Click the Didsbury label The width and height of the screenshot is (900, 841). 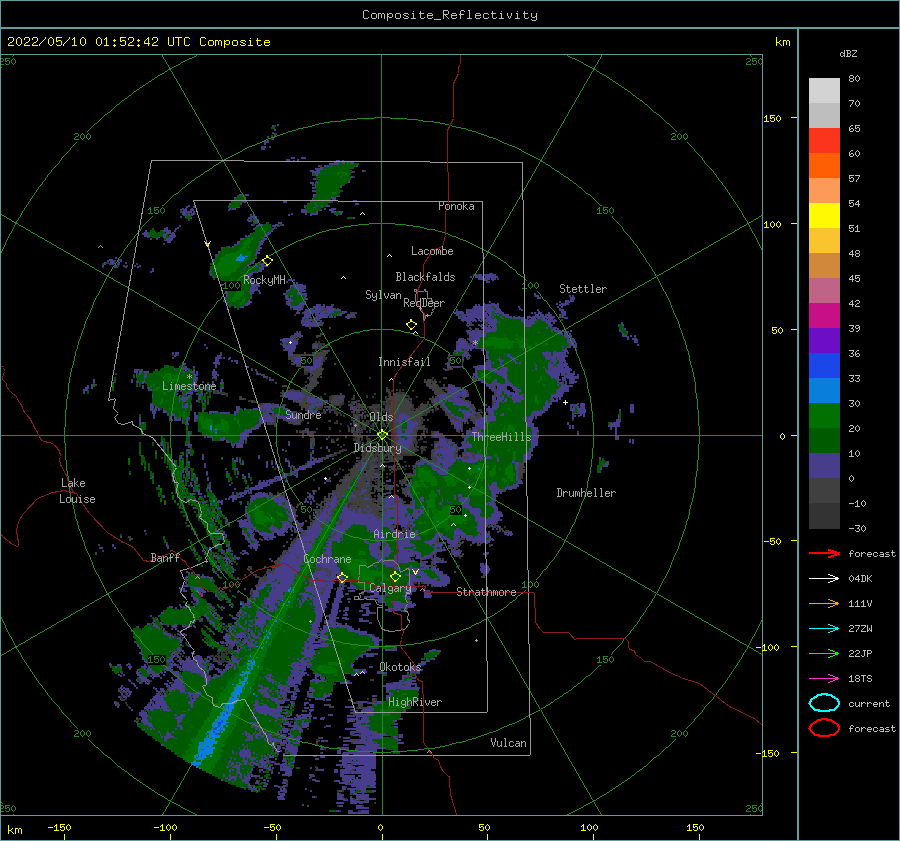377,448
